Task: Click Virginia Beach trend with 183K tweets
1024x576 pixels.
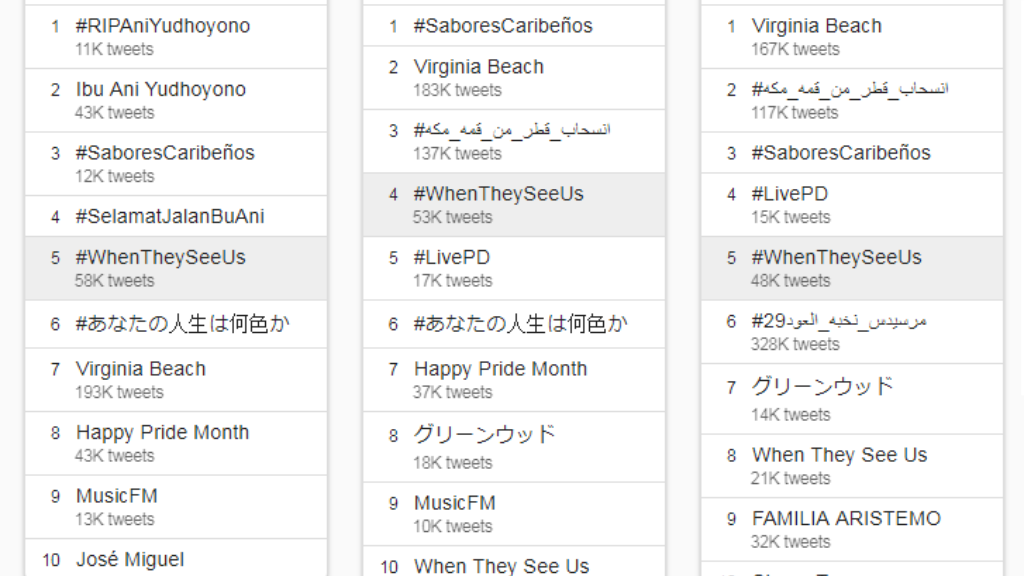Action: click(x=479, y=67)
